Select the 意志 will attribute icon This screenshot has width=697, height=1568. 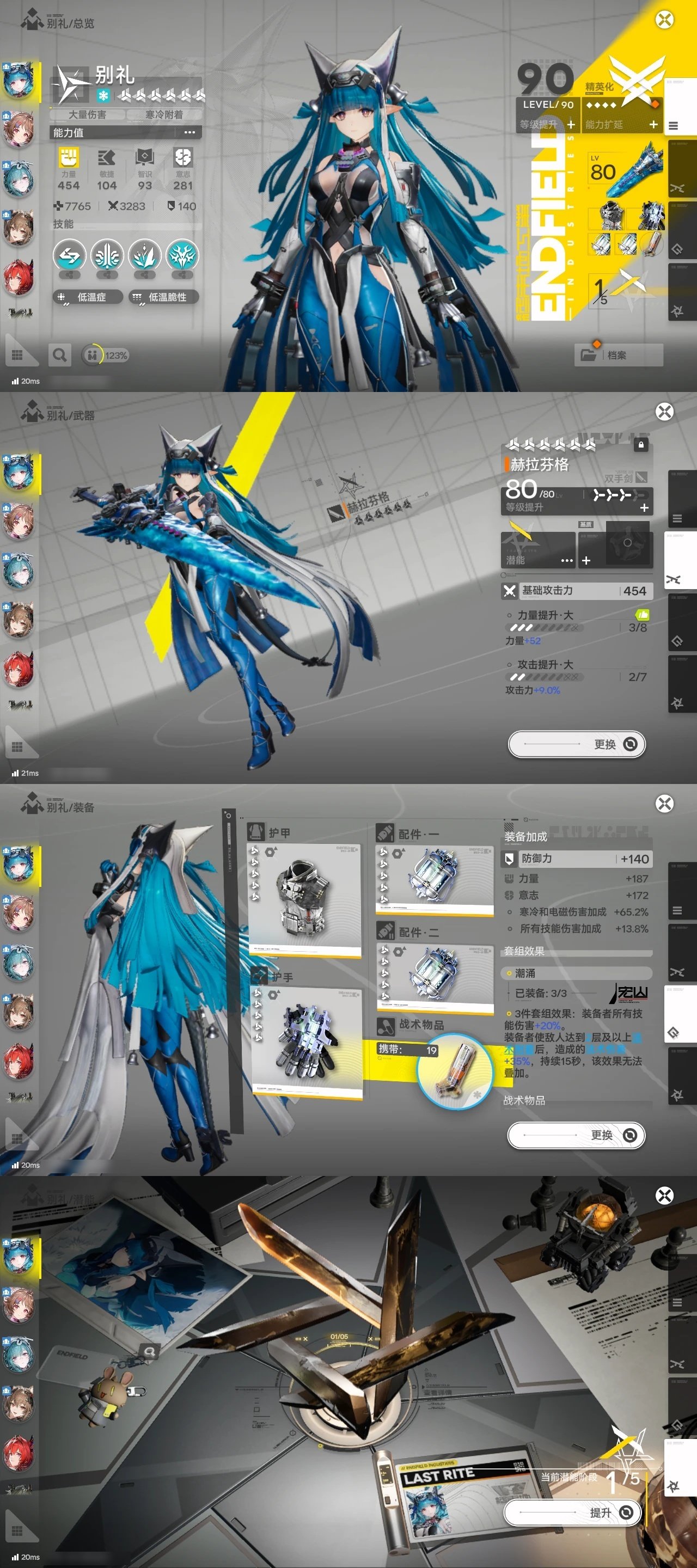coord(182,158)
